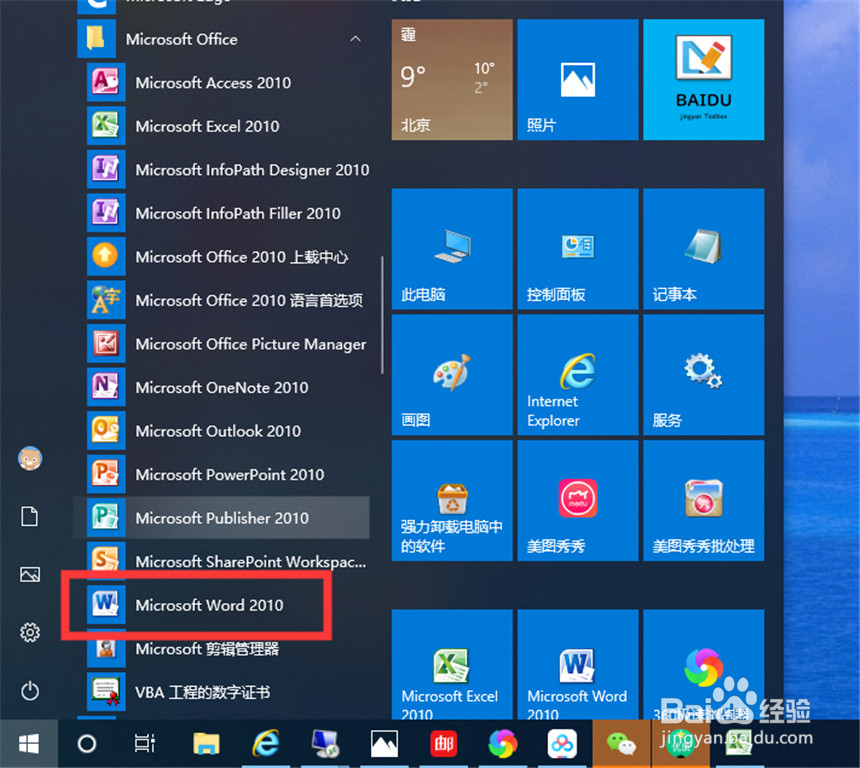Viewport: 860px width, 768px height.
Task: Open the 记事本 notepad tile
Action: (704, 249)
